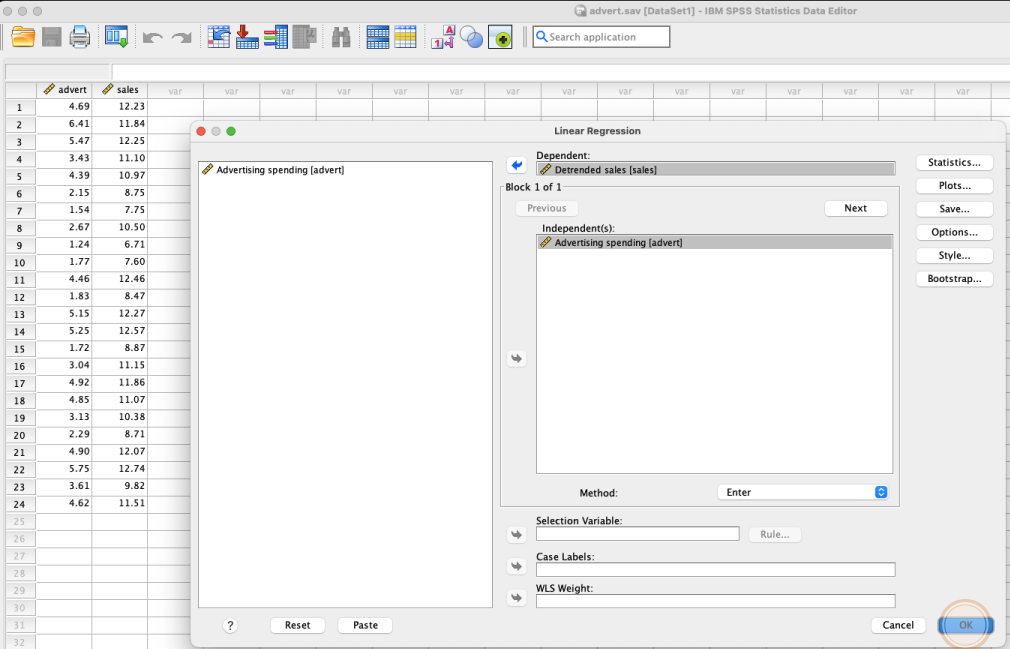Click the question mark help button

pyautogui.click(x=230, y=625)
